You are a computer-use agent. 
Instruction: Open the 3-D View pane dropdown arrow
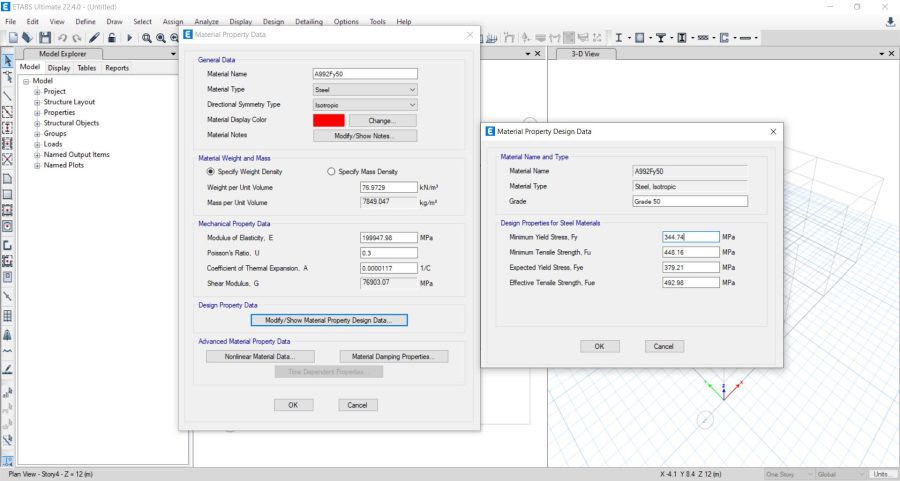[x=882, y=53]
